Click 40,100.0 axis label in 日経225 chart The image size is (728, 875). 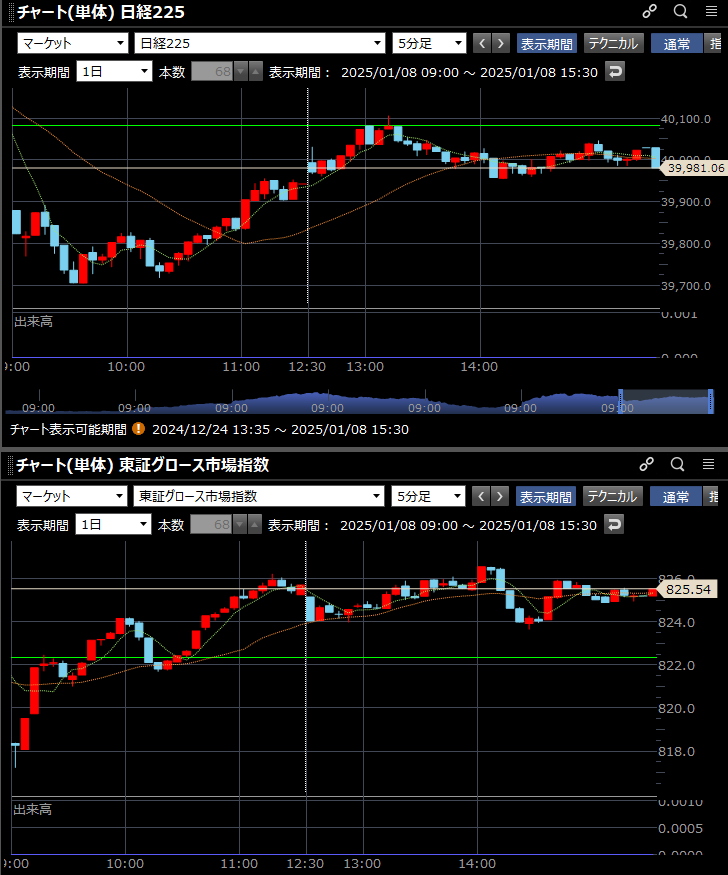pos(686,119)
